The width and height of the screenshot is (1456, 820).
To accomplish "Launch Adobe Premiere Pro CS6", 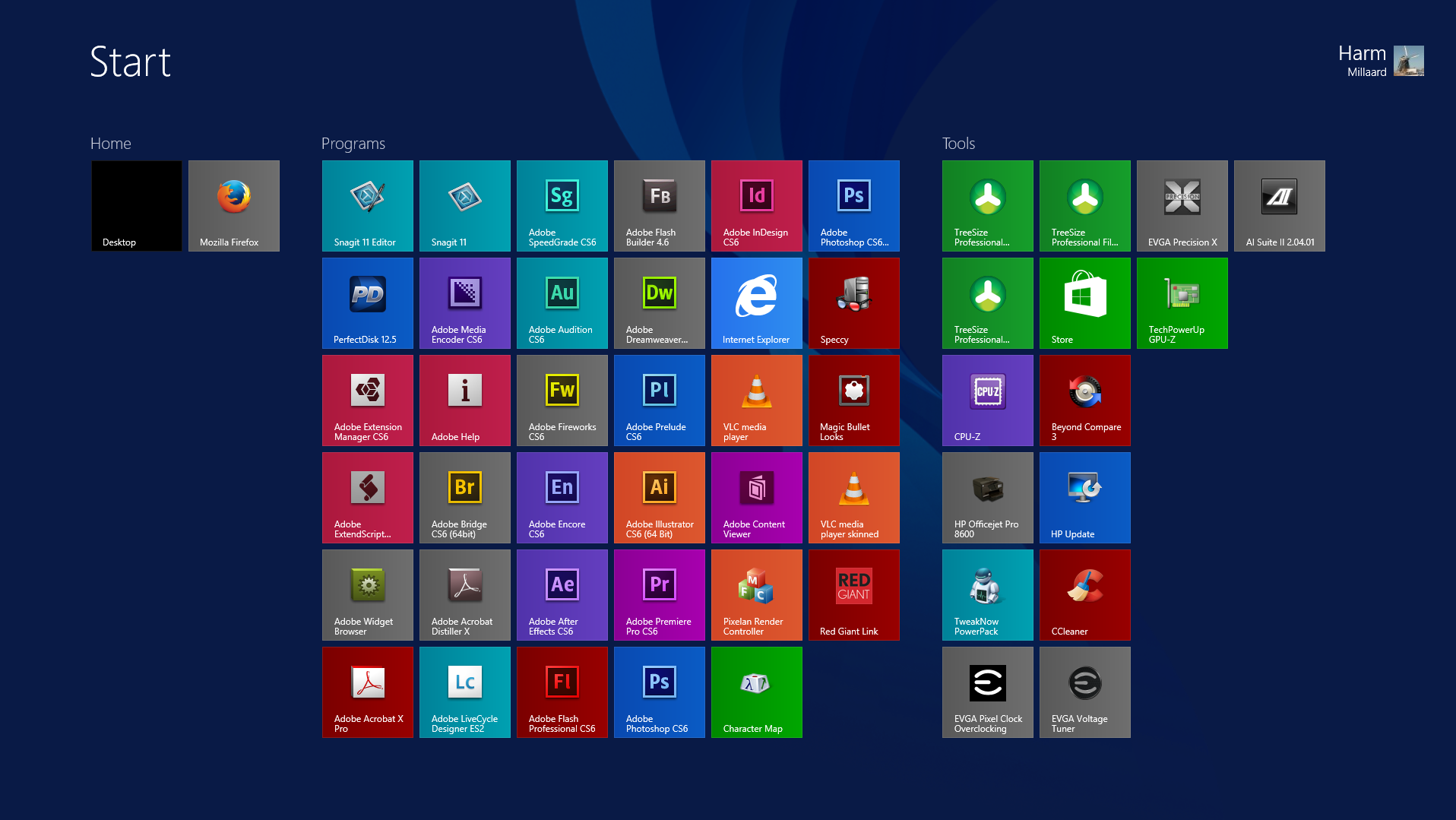I will tap(660, 595).
